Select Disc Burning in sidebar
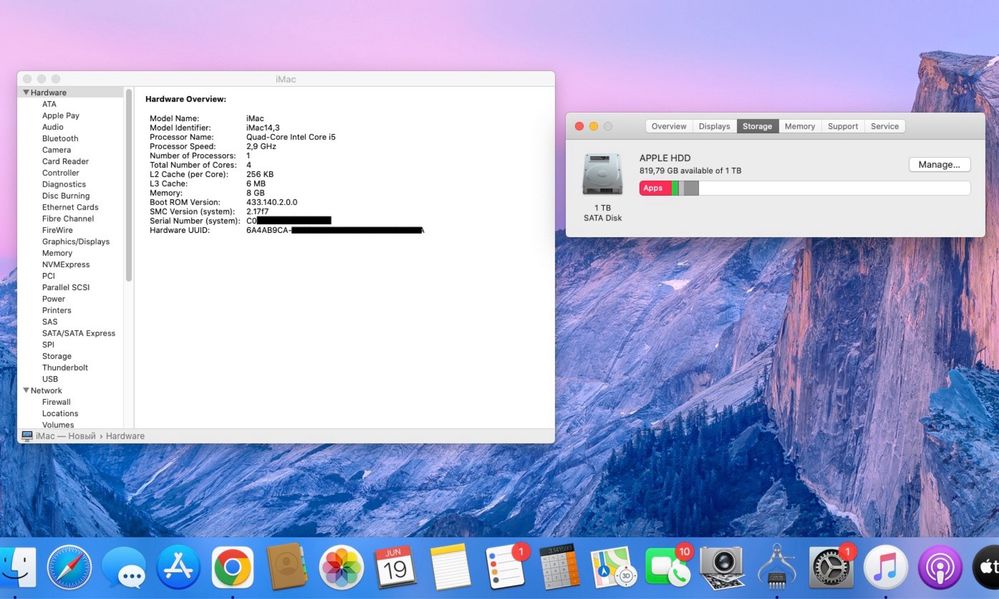 click(66, 196)
